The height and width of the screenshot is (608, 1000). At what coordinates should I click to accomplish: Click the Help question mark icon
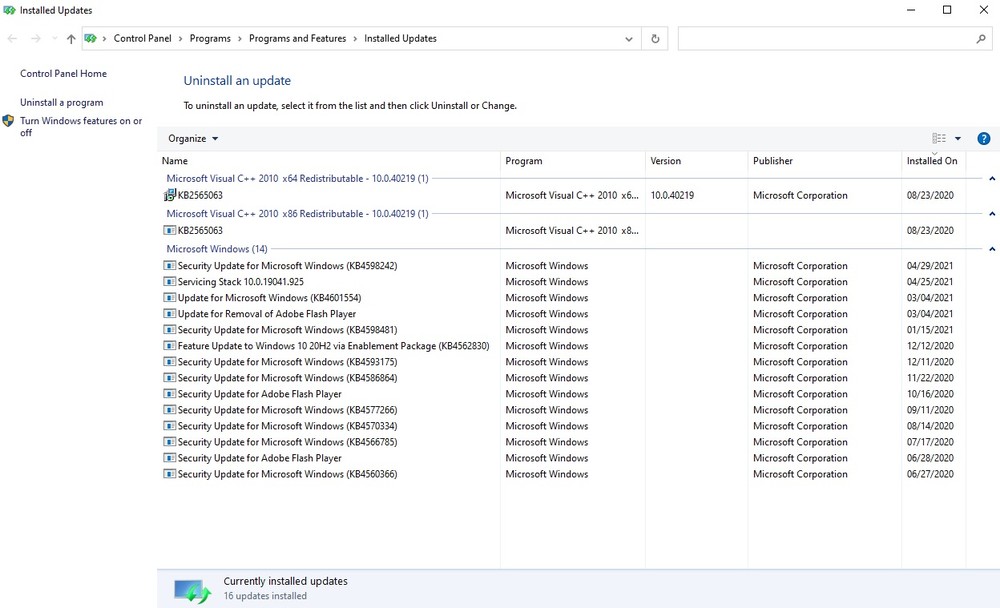[x=983, y=139]
